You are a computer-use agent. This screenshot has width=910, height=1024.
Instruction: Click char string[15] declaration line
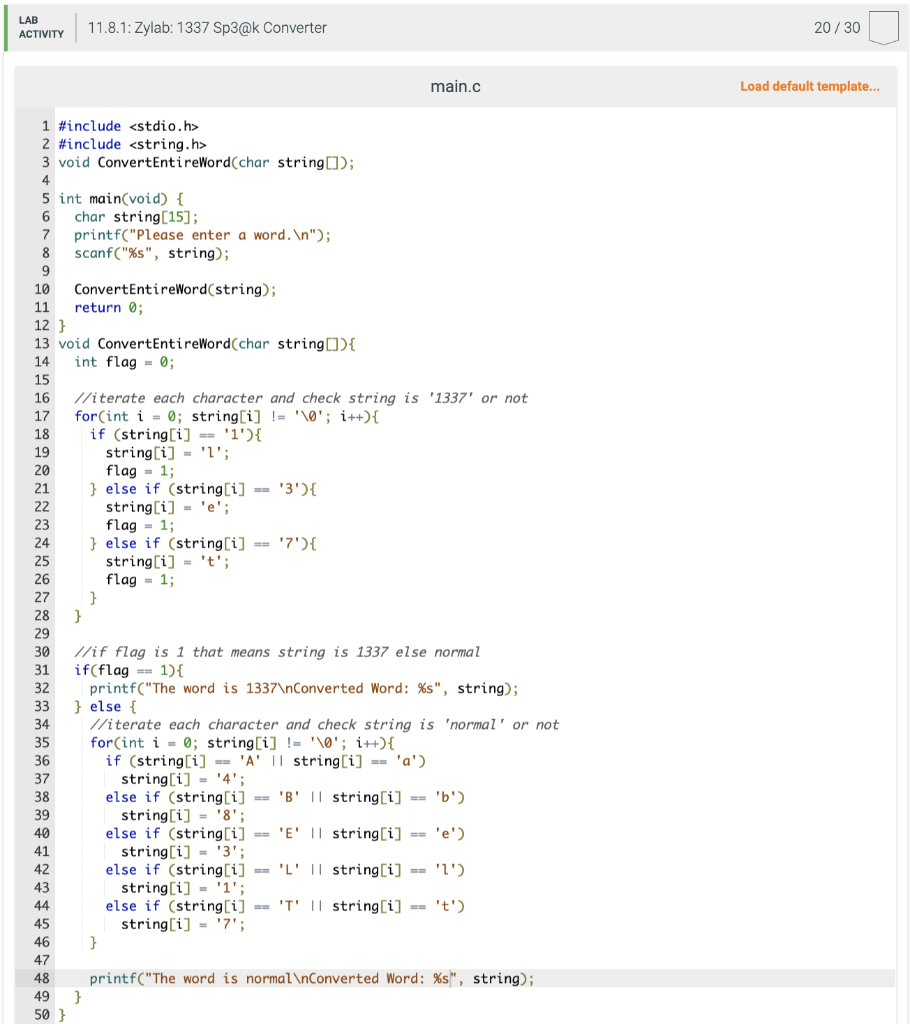[x=136, y=217]
